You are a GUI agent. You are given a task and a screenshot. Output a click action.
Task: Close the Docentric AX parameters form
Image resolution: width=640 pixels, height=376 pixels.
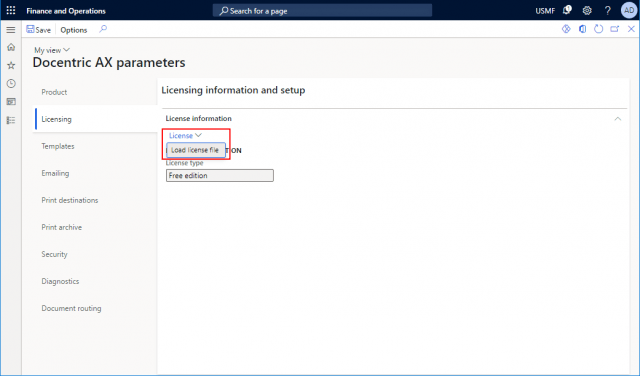[631, 29]
